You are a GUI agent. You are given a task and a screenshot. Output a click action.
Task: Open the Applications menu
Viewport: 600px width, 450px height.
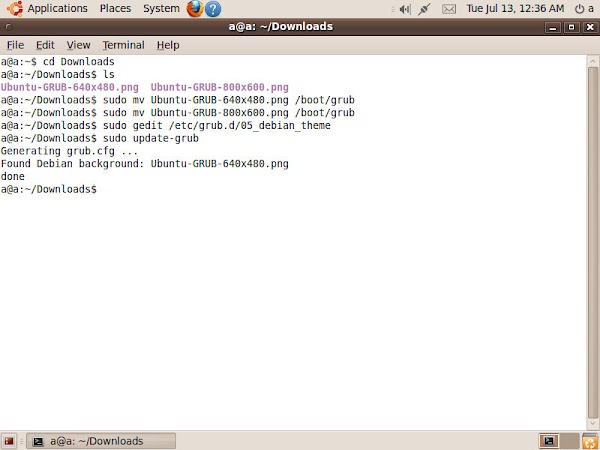[x=57, y=8]
